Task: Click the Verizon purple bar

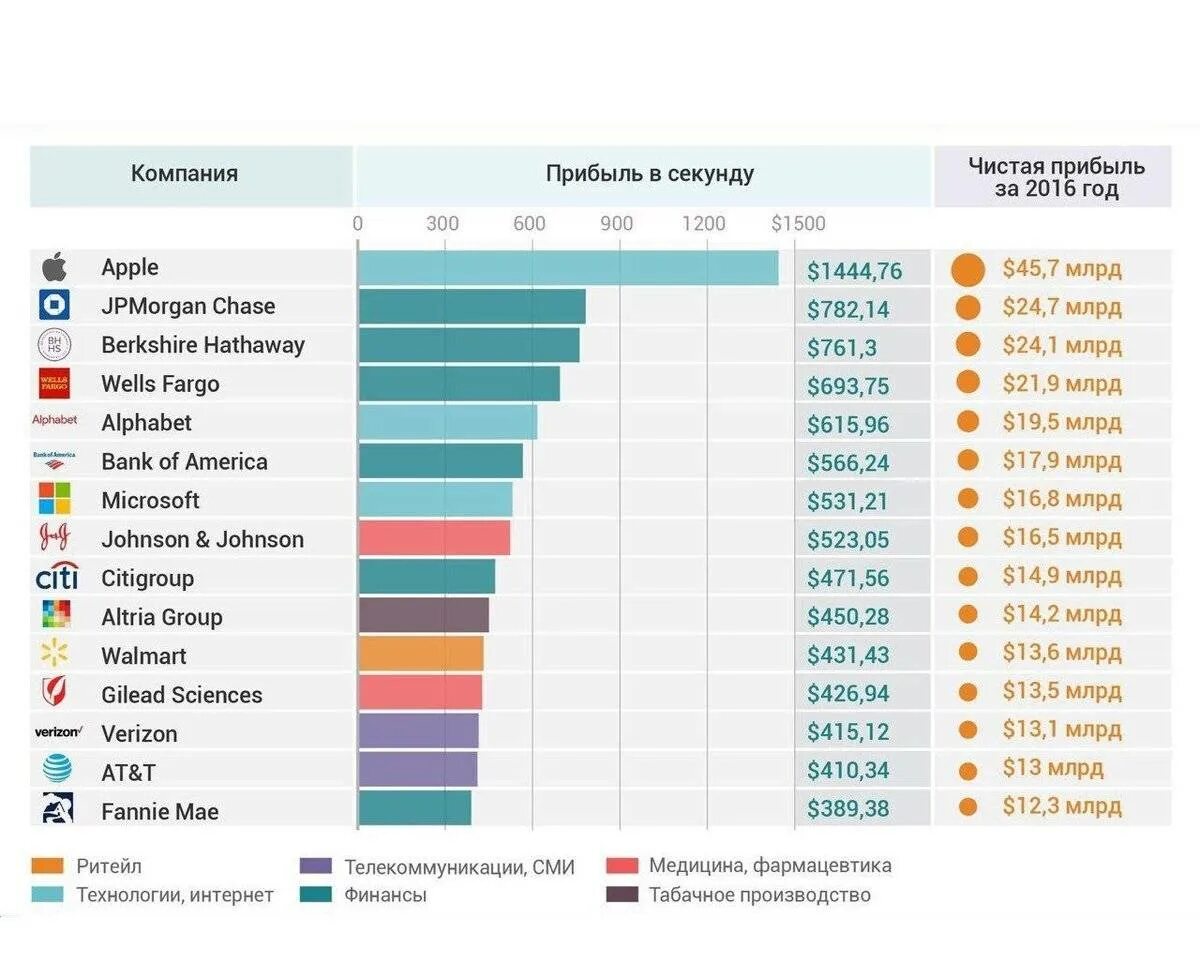Action: [x=418, y=731]
